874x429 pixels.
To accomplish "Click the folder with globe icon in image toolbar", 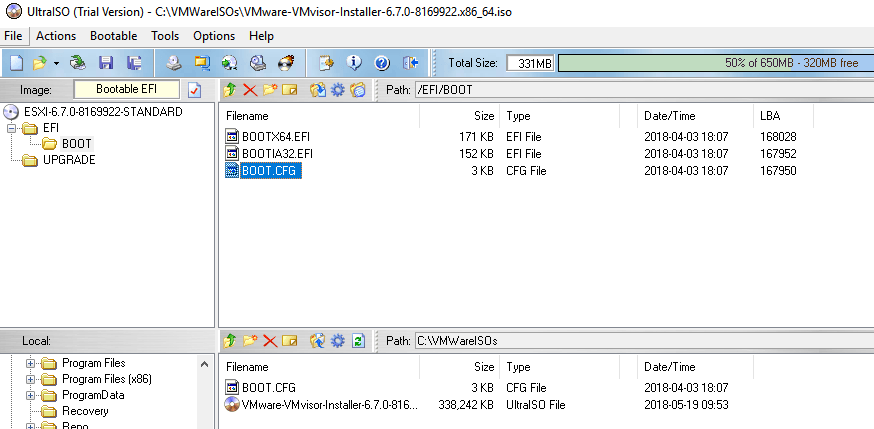I will (358, 90).
